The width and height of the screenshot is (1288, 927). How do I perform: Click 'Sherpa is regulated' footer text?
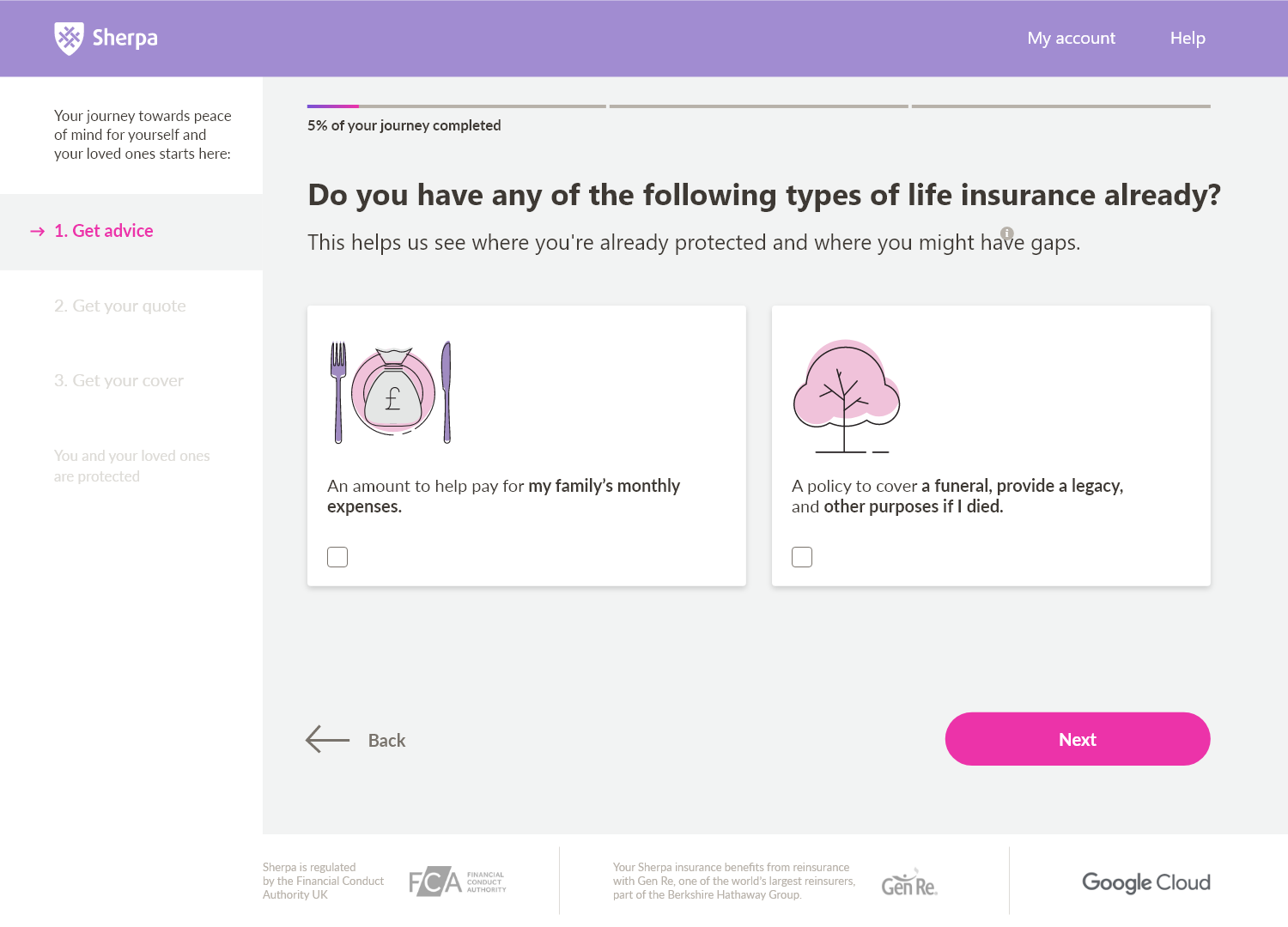coord(324,881)
